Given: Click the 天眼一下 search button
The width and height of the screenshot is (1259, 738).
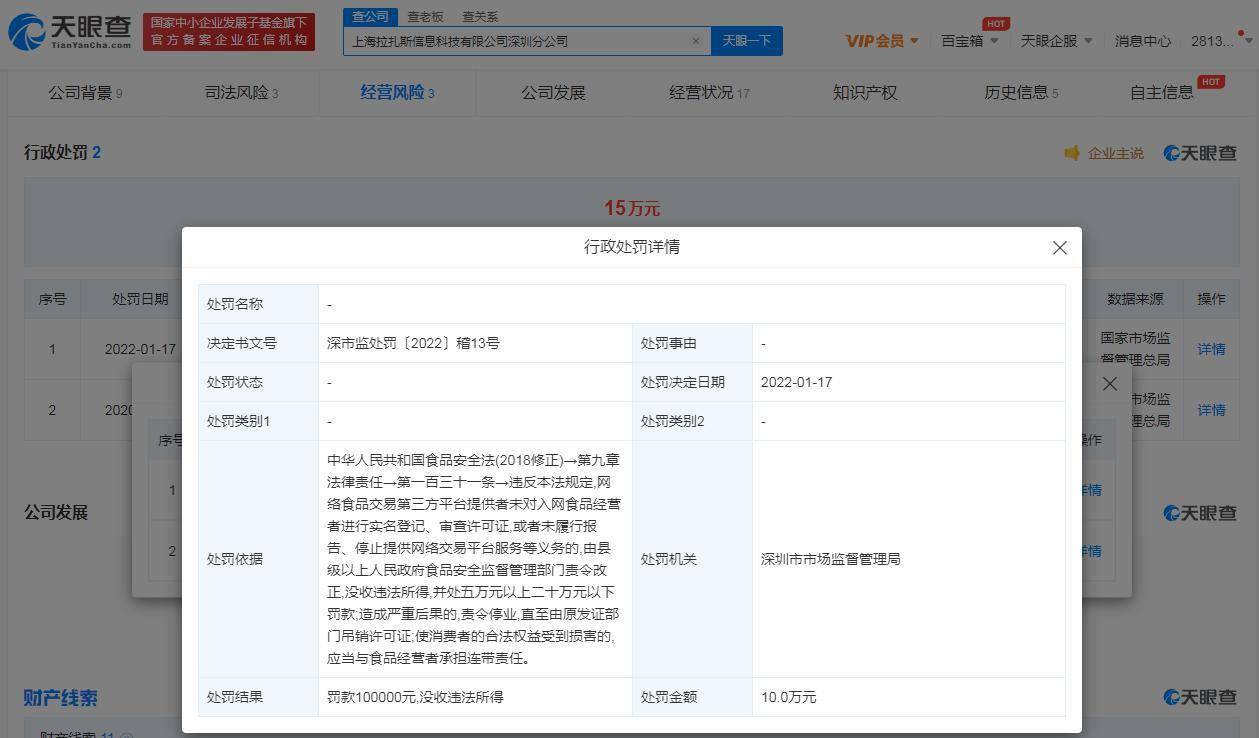Looking at the screenshot, I should (x=747, y=41).
